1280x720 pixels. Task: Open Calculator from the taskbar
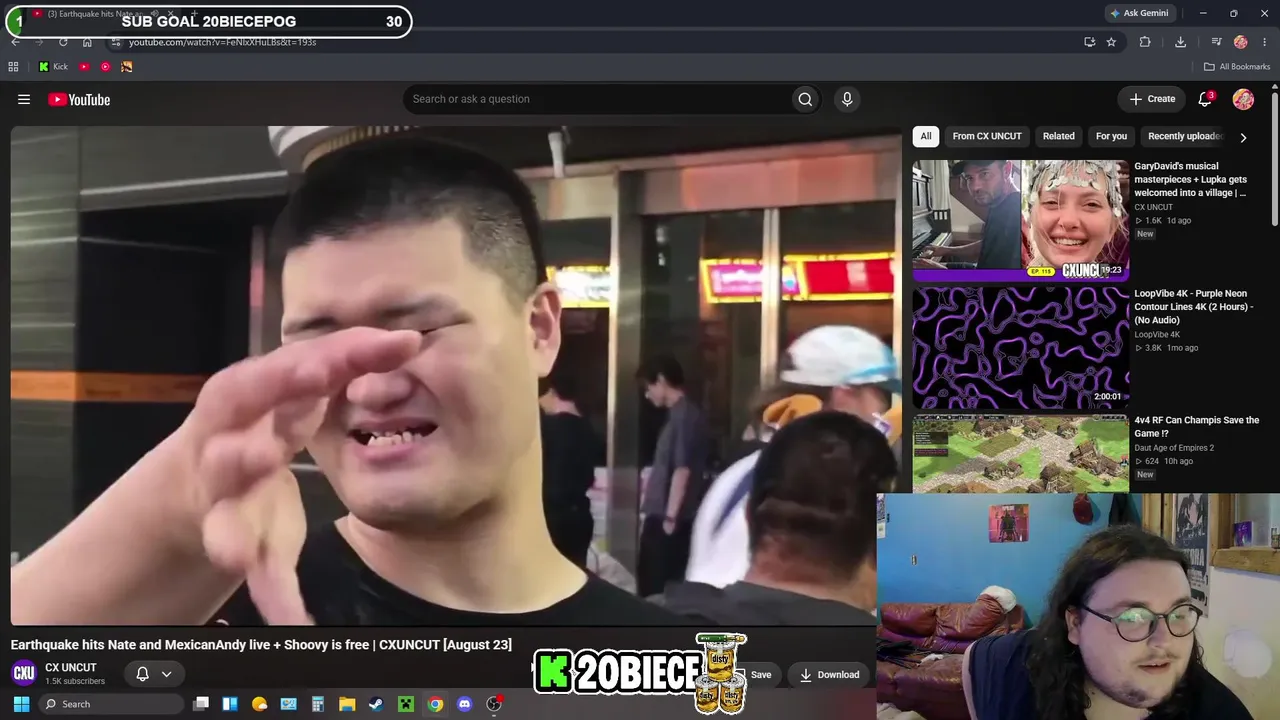[318, 704]
